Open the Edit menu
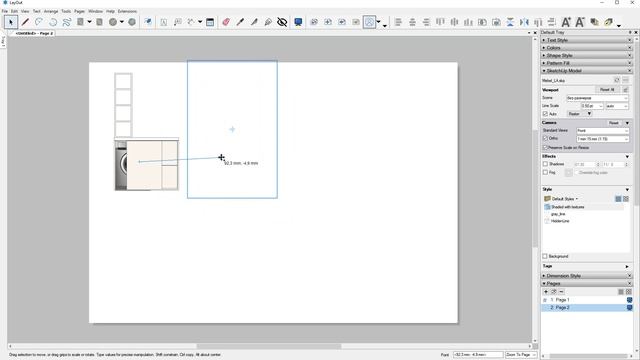This screenshot has height=360, width=640. tap(14, 11)
